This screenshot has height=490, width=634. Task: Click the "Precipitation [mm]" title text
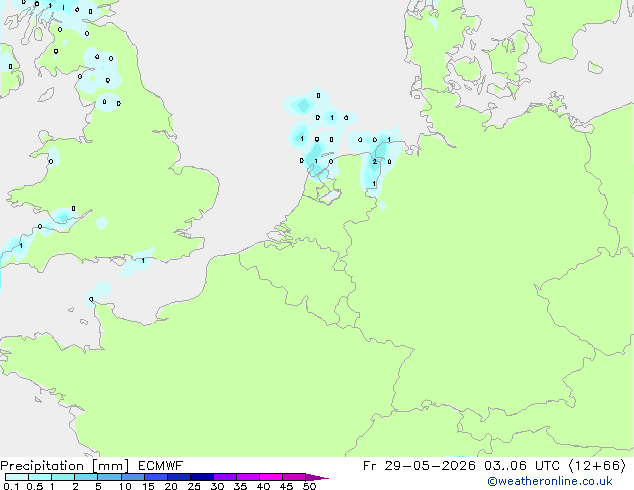(65, 466)
